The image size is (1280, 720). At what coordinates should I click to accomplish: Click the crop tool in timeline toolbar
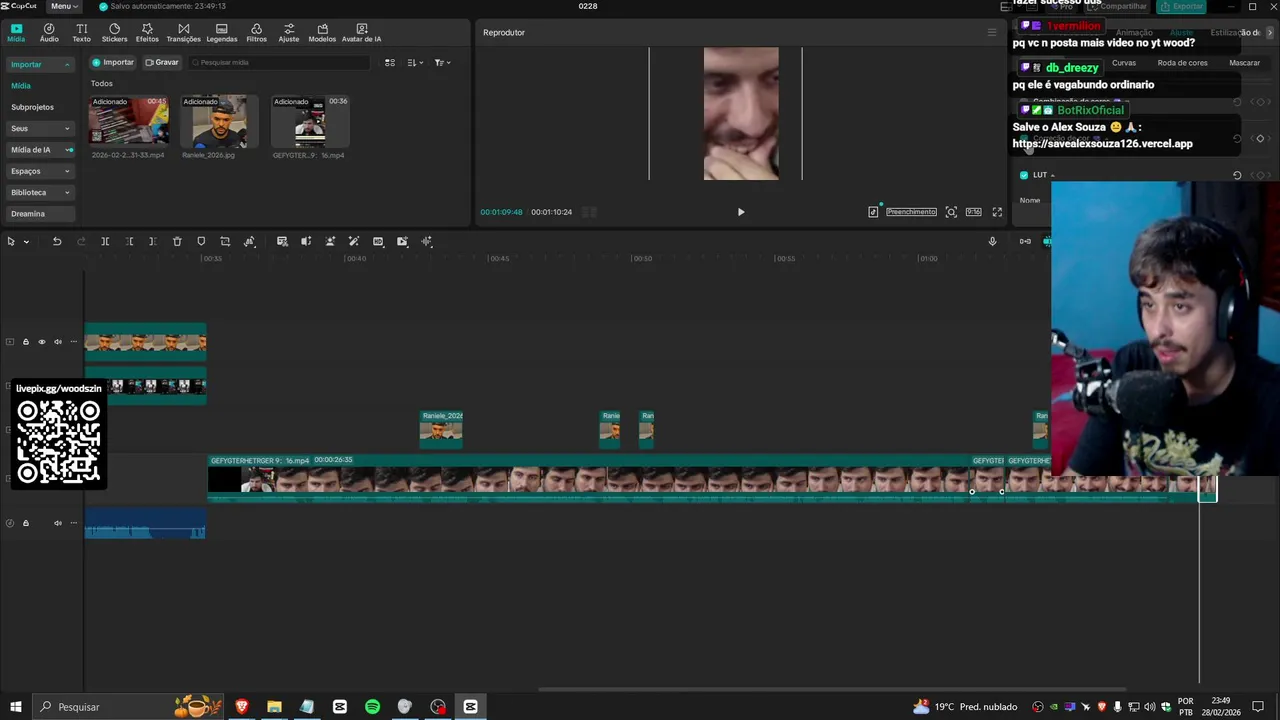click(225, 241)
